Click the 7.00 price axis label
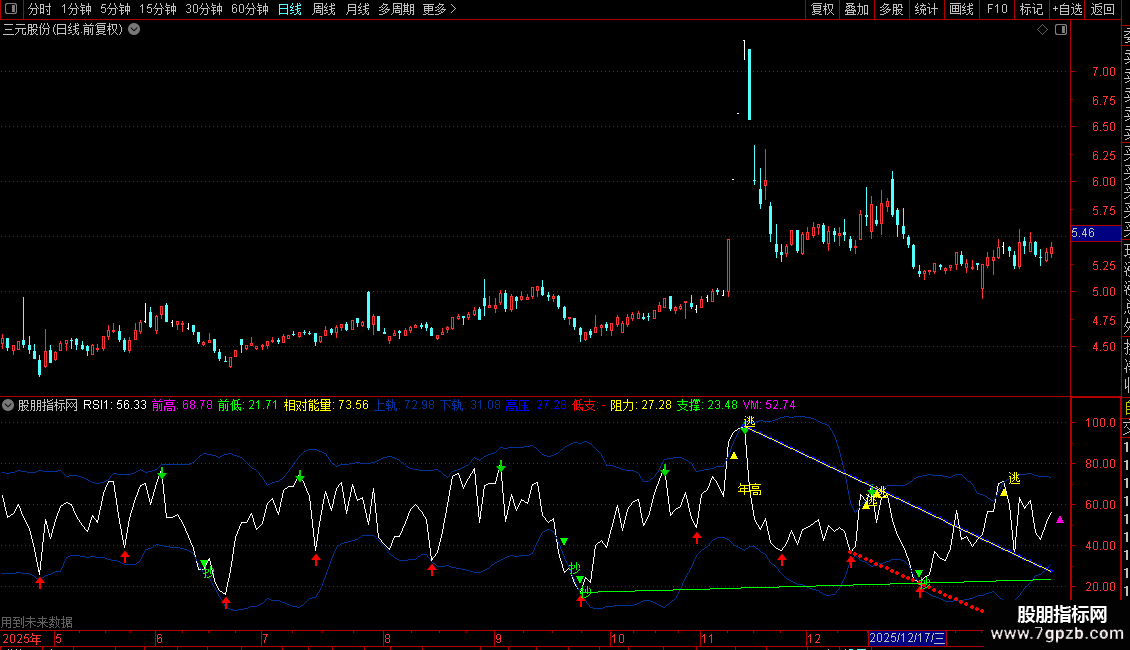The width and height of the screenshot is (1130, 650). point(1103,71)
